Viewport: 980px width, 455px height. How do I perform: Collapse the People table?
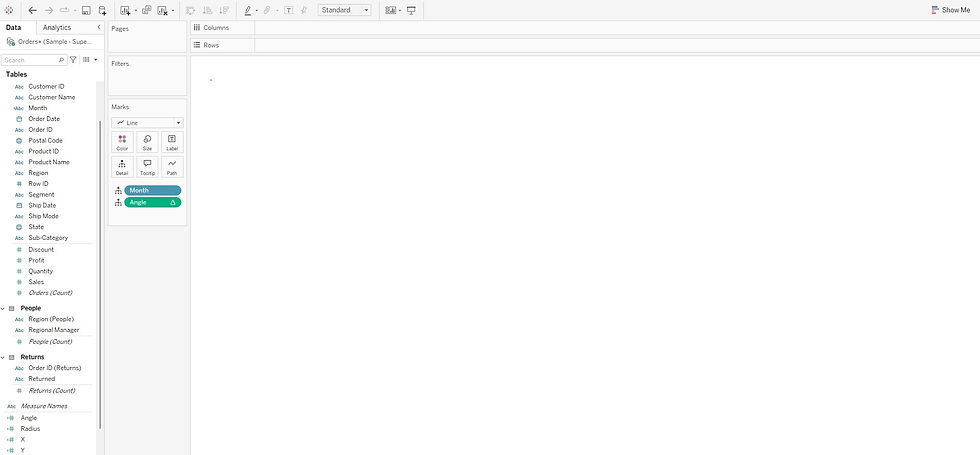click(x=3, y=308)
